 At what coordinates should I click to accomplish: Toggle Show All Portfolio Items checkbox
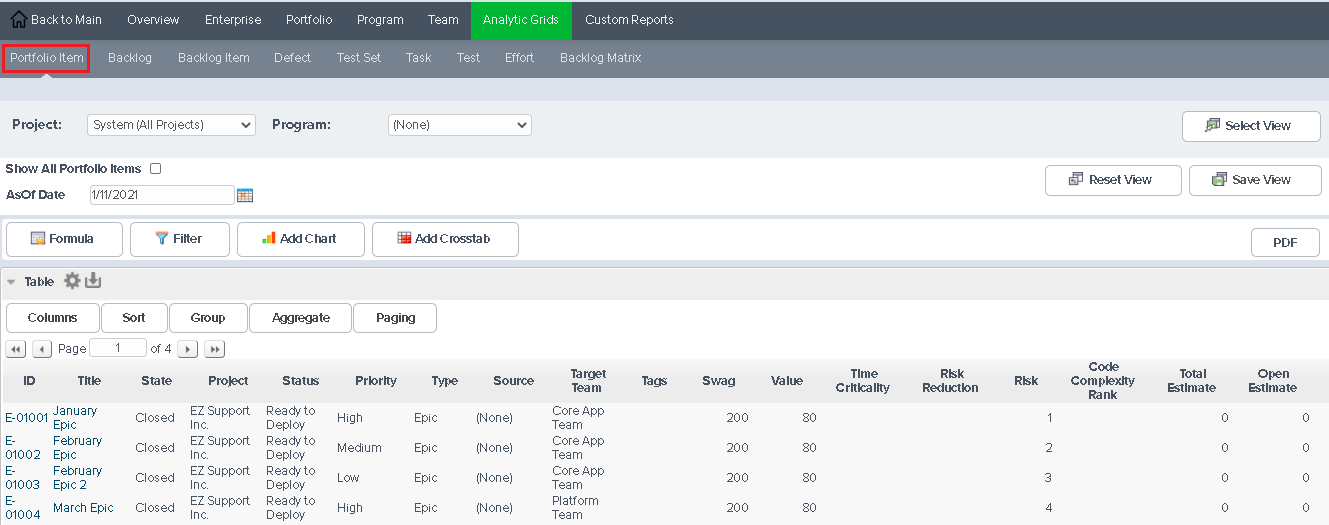pos(155,169)
